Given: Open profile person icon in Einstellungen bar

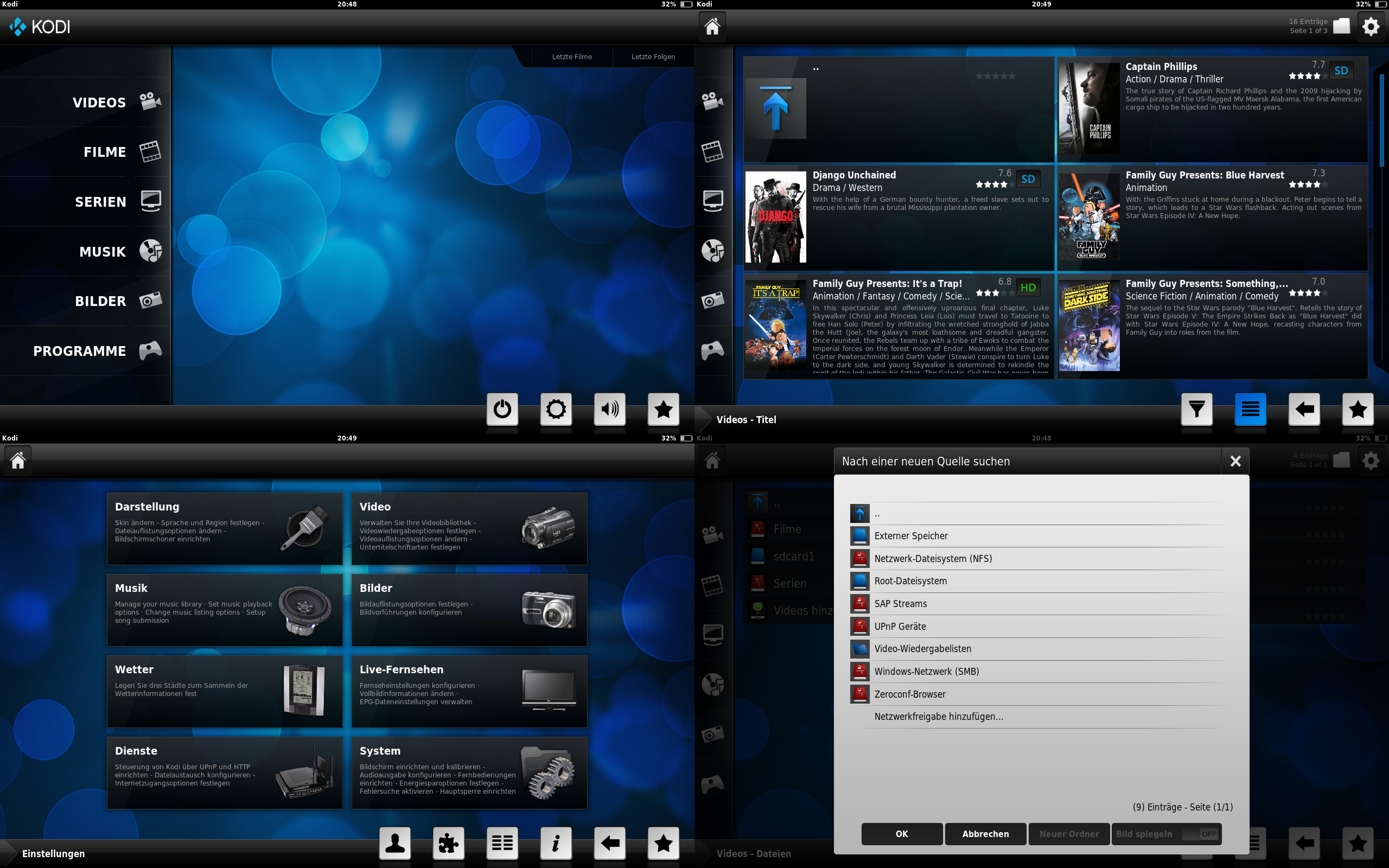Looking at the screenshot, I should point(395,843).
